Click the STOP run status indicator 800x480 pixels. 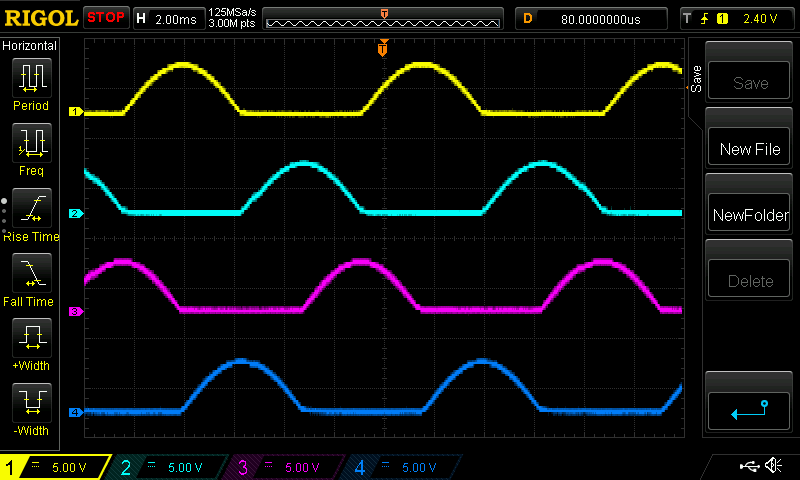(x=106, y=18)
